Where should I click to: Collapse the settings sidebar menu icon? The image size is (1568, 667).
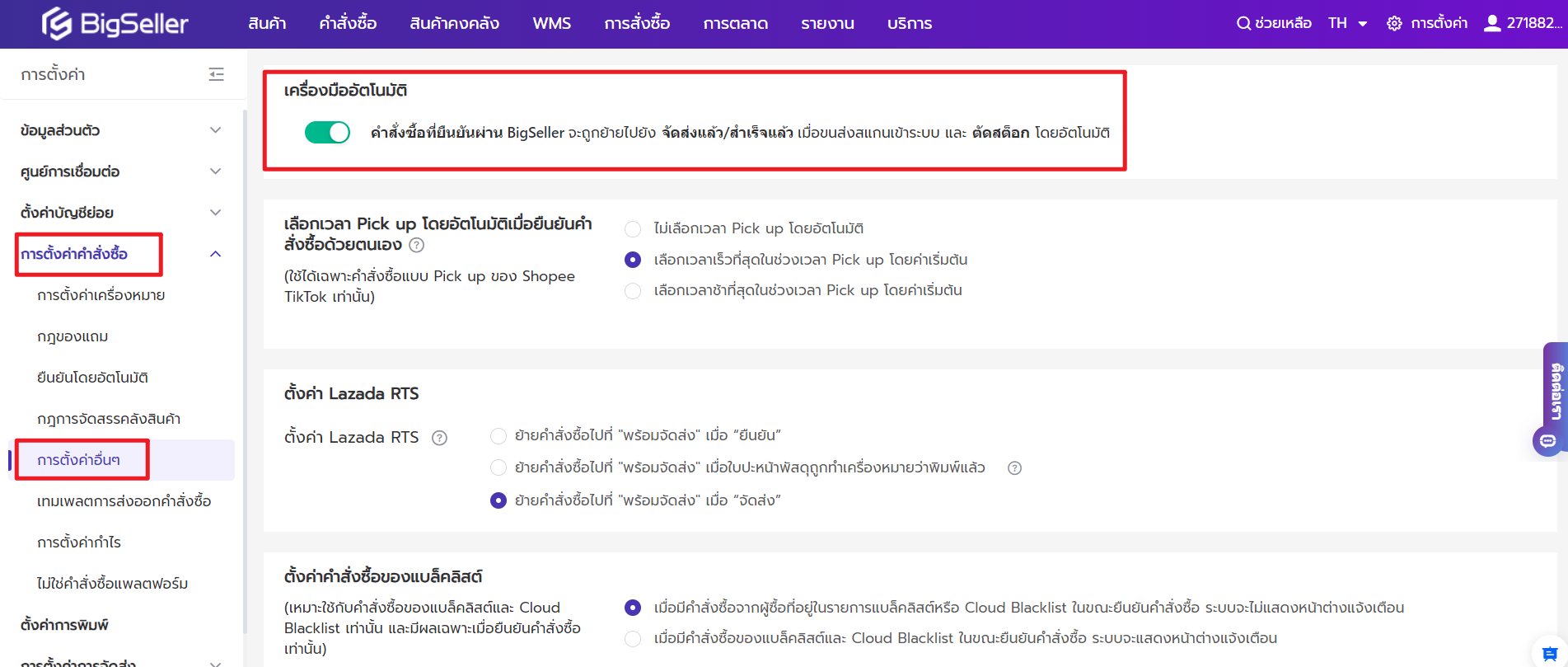[x=217, y=75]
